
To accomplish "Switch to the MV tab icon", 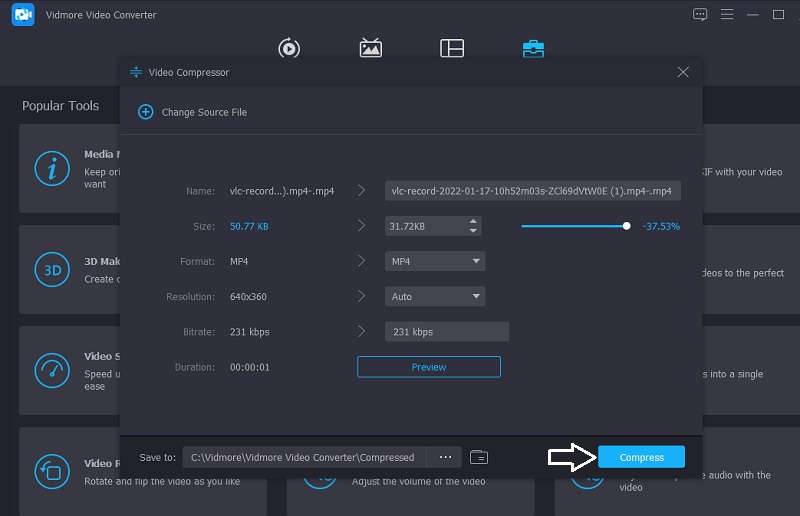I will (370, 48).
